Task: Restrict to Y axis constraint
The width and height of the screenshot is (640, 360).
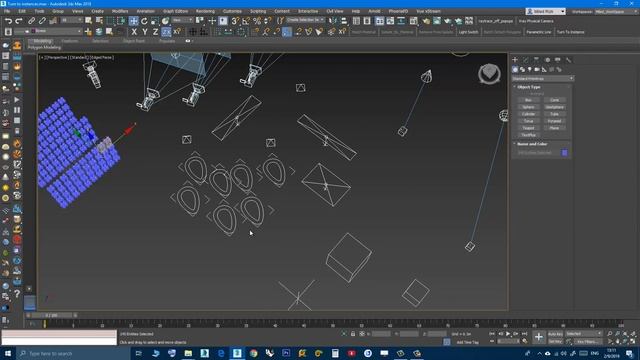Action: 145,32
